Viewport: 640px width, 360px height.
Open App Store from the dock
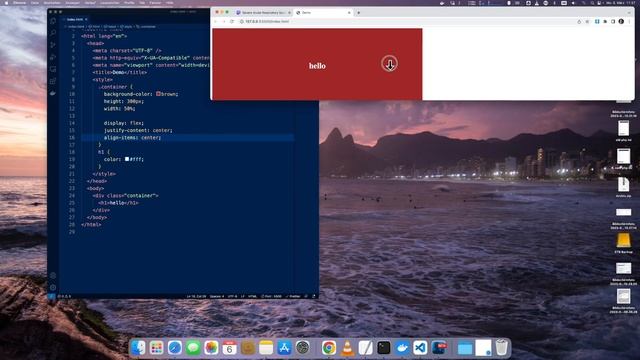(284, 348)
